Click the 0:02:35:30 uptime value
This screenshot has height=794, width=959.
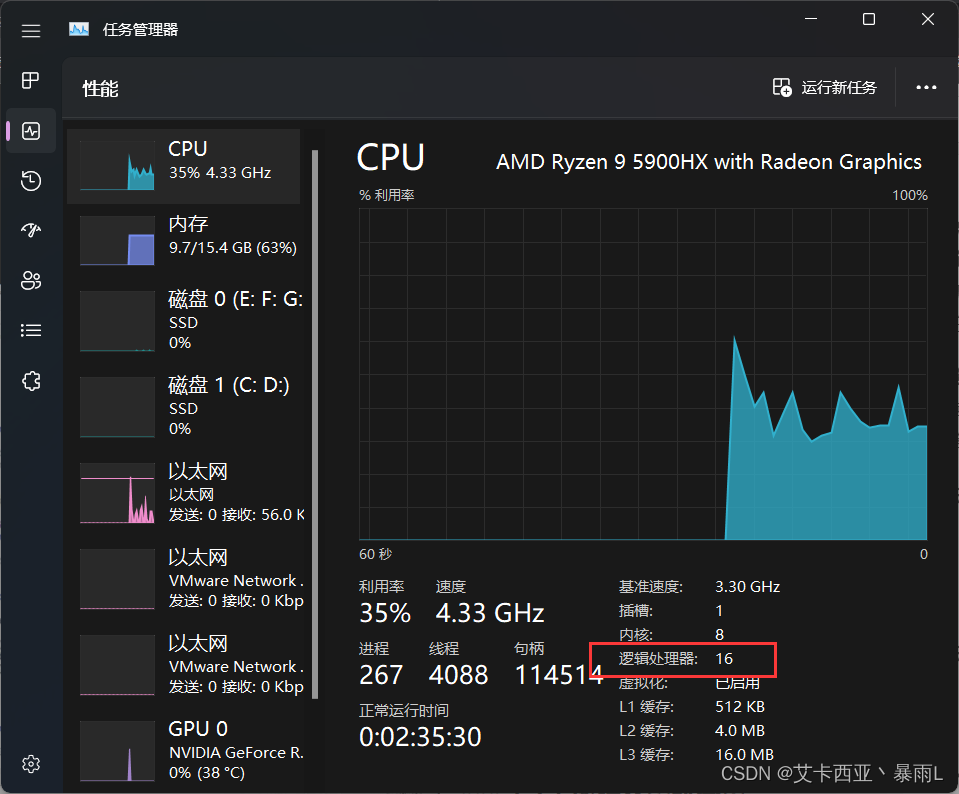click(420, 736)
